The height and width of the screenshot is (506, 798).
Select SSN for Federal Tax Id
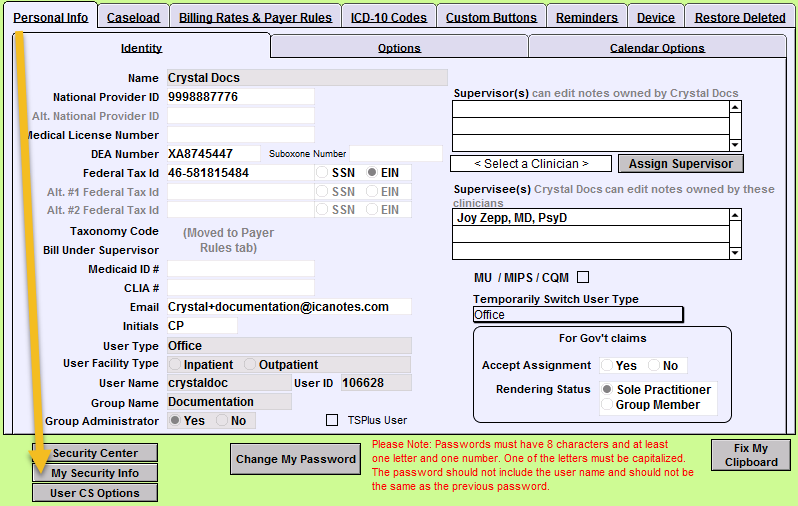point(324,173)
